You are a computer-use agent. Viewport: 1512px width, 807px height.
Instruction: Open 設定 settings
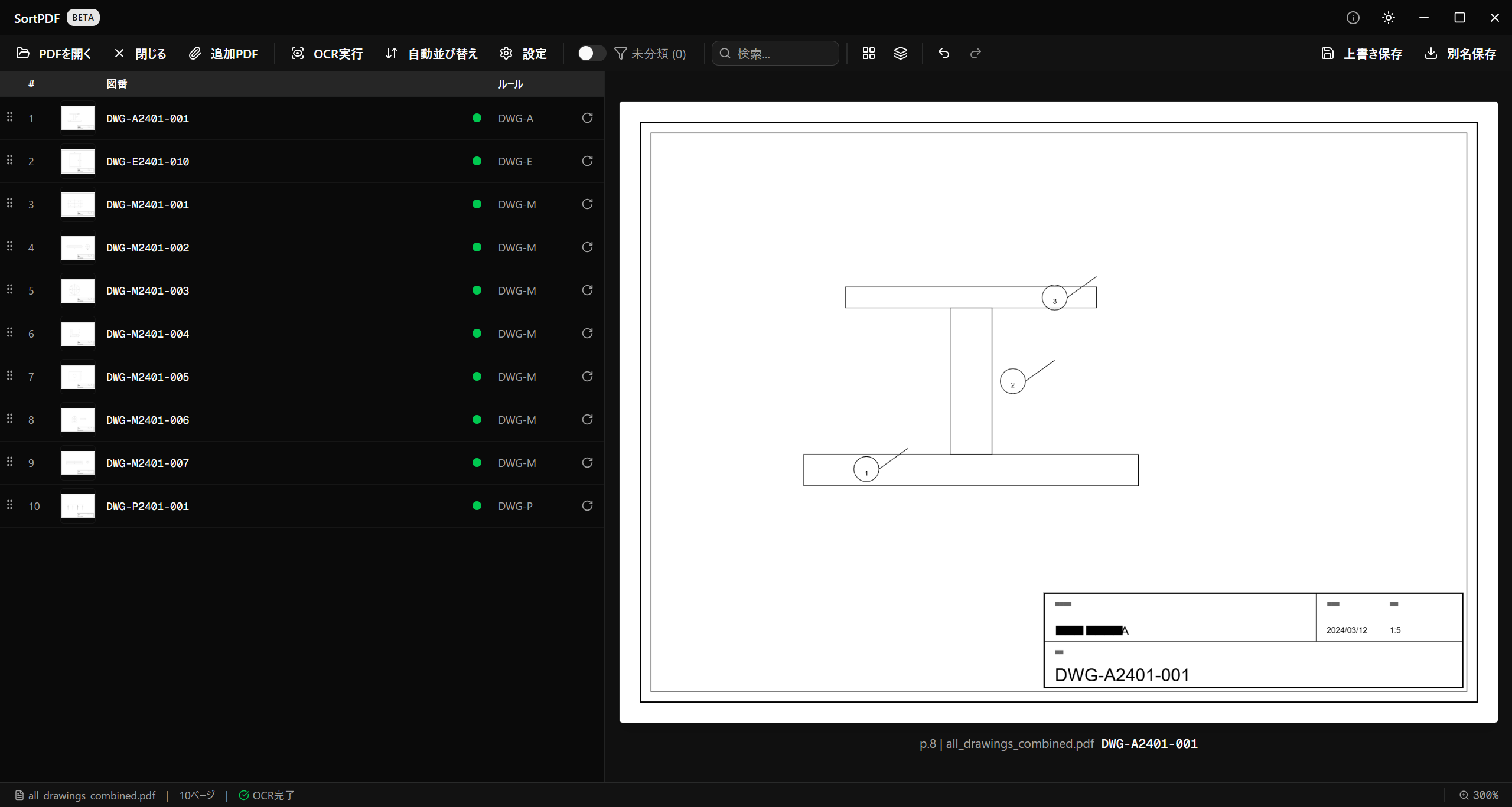pyautogui.click(x=523, y=54)
